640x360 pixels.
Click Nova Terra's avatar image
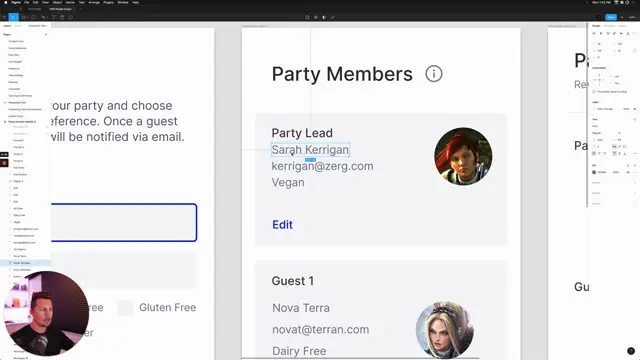[444, 330]
